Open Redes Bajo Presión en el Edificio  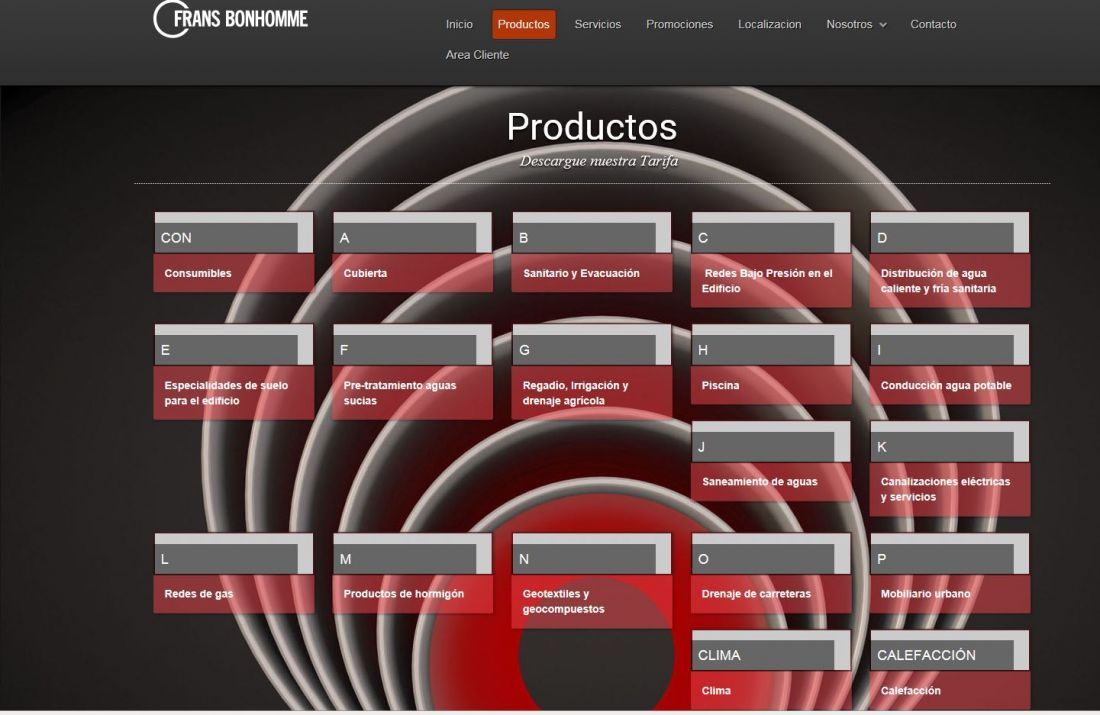pyautogui.click(x=771, y=281)
